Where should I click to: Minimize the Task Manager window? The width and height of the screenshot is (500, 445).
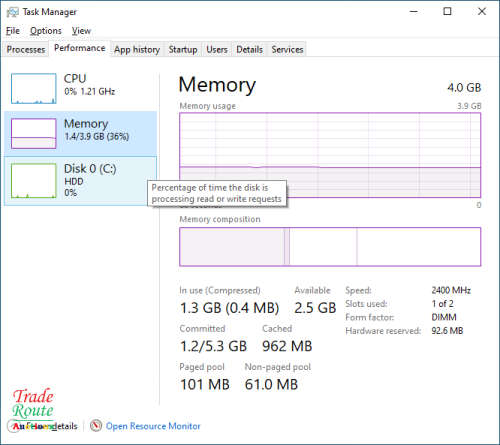pos(414,12)
